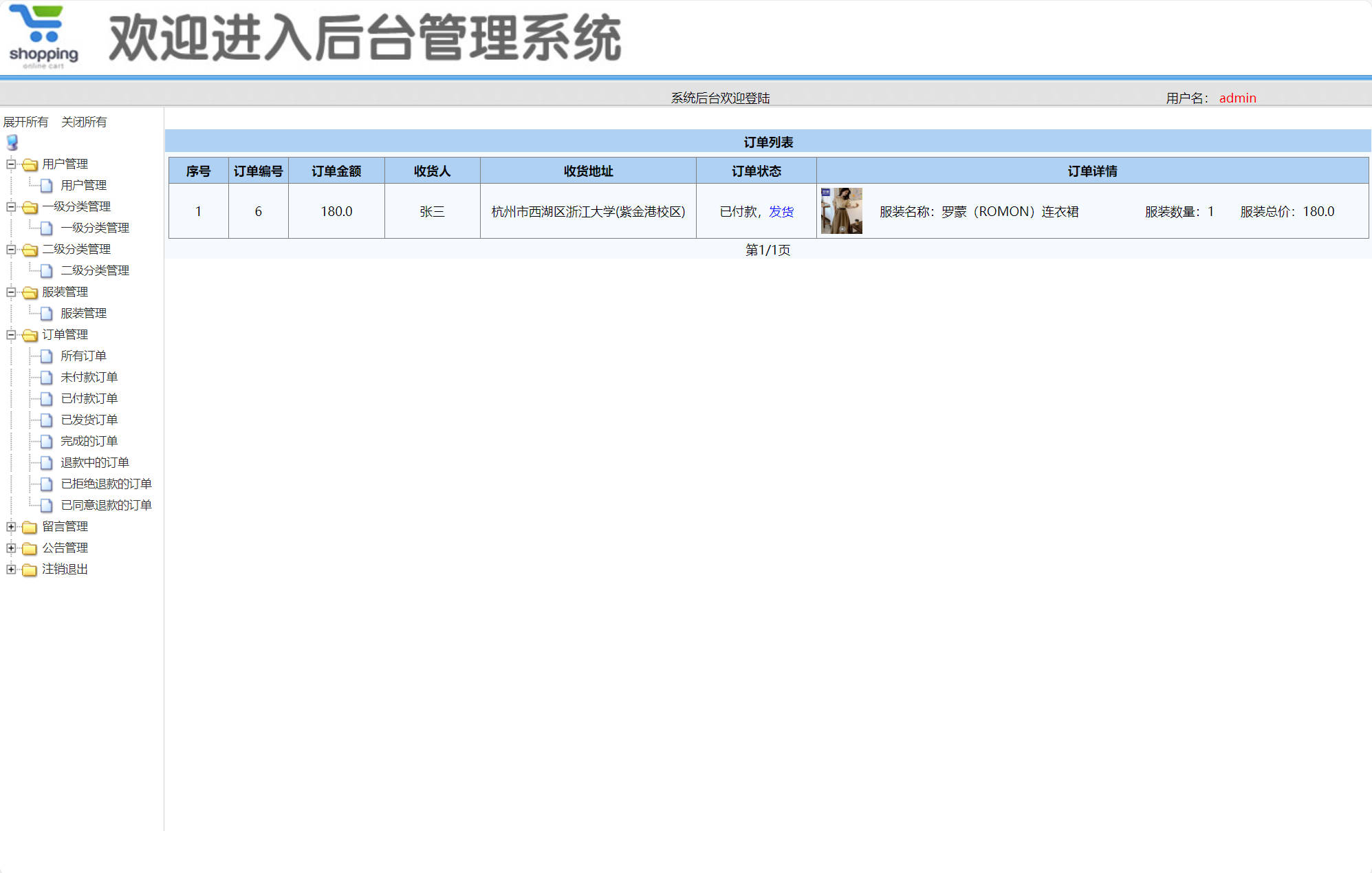Click the document icon beside 用户管理
The width and height of the screenshot is (1372, 873).
click(x=45, y=185)
